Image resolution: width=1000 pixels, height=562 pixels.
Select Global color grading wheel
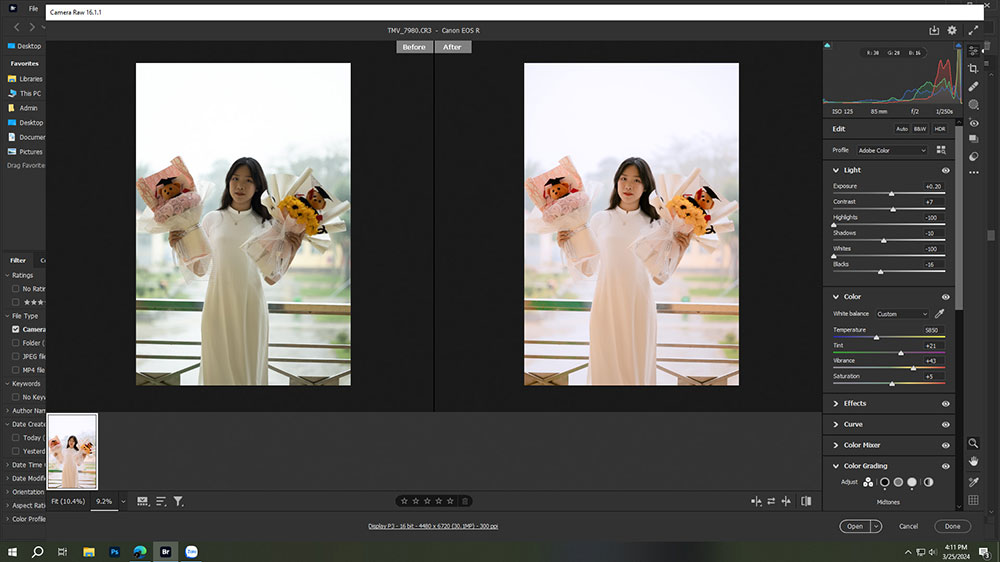[929, 482]
